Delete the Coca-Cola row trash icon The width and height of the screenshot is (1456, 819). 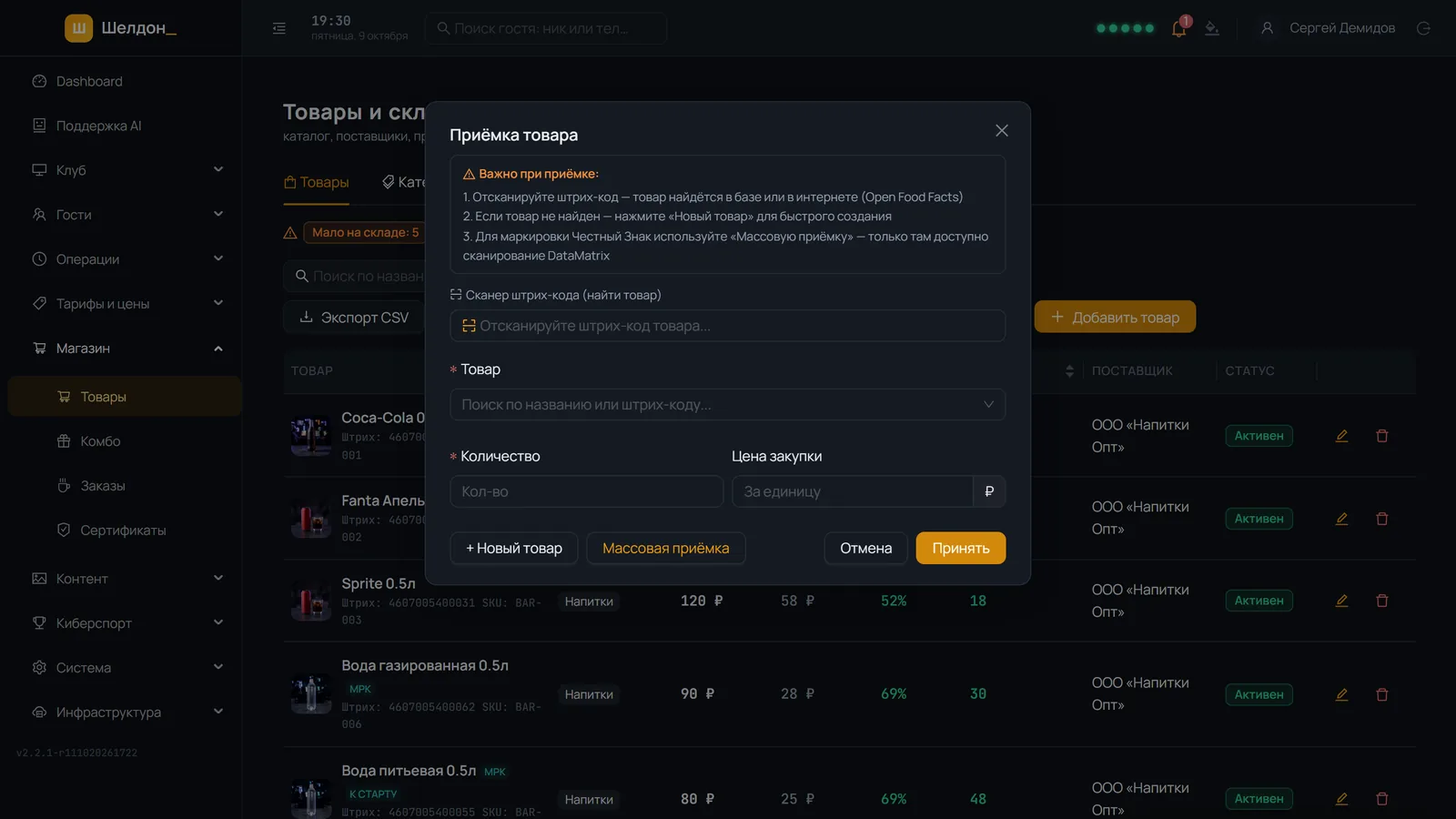coord(1382,436)
